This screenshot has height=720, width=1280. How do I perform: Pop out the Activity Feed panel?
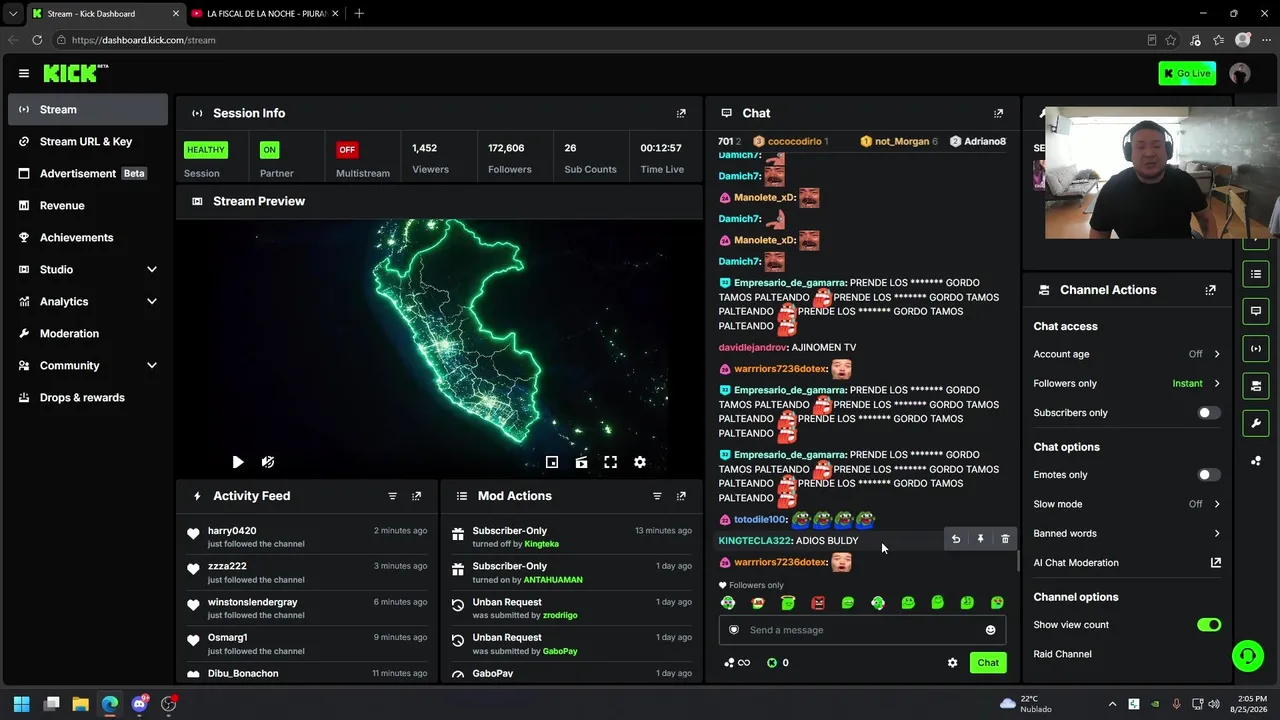point(416,496)
